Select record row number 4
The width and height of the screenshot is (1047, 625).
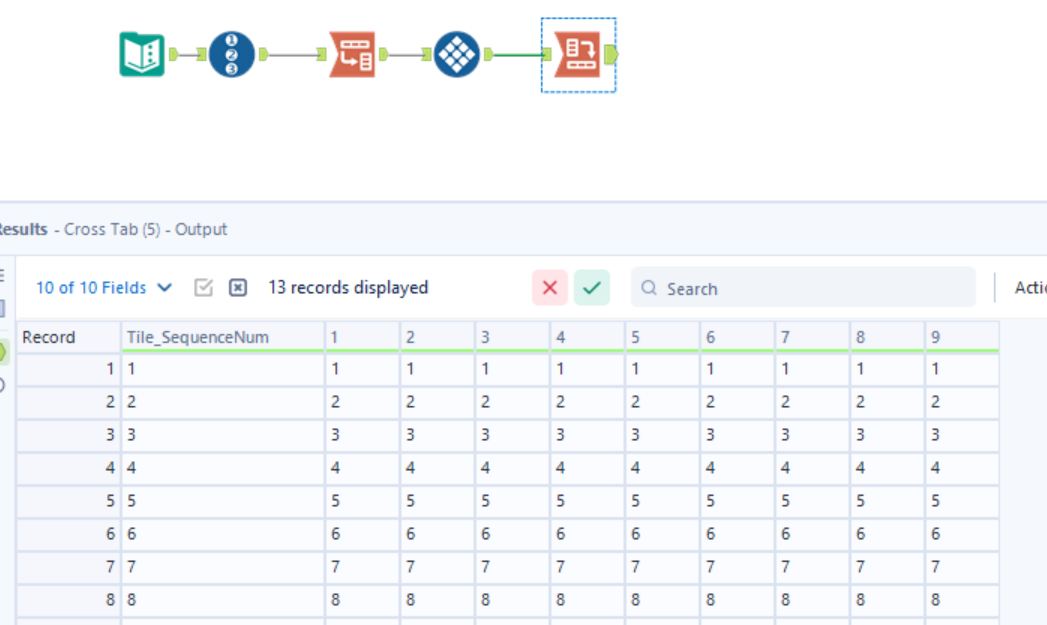tap(68, 467)
